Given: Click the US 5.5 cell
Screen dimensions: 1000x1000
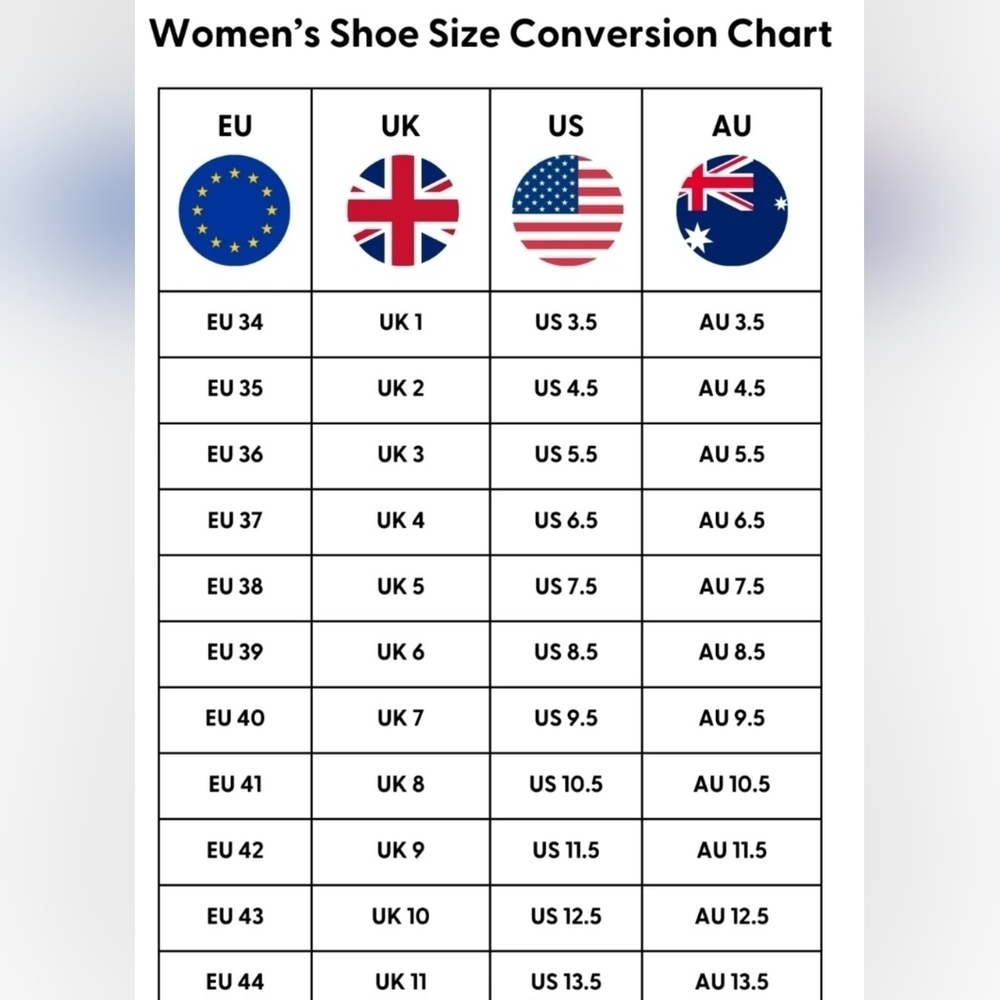Looking at the screenshot, I should click(x=566, y=454).
